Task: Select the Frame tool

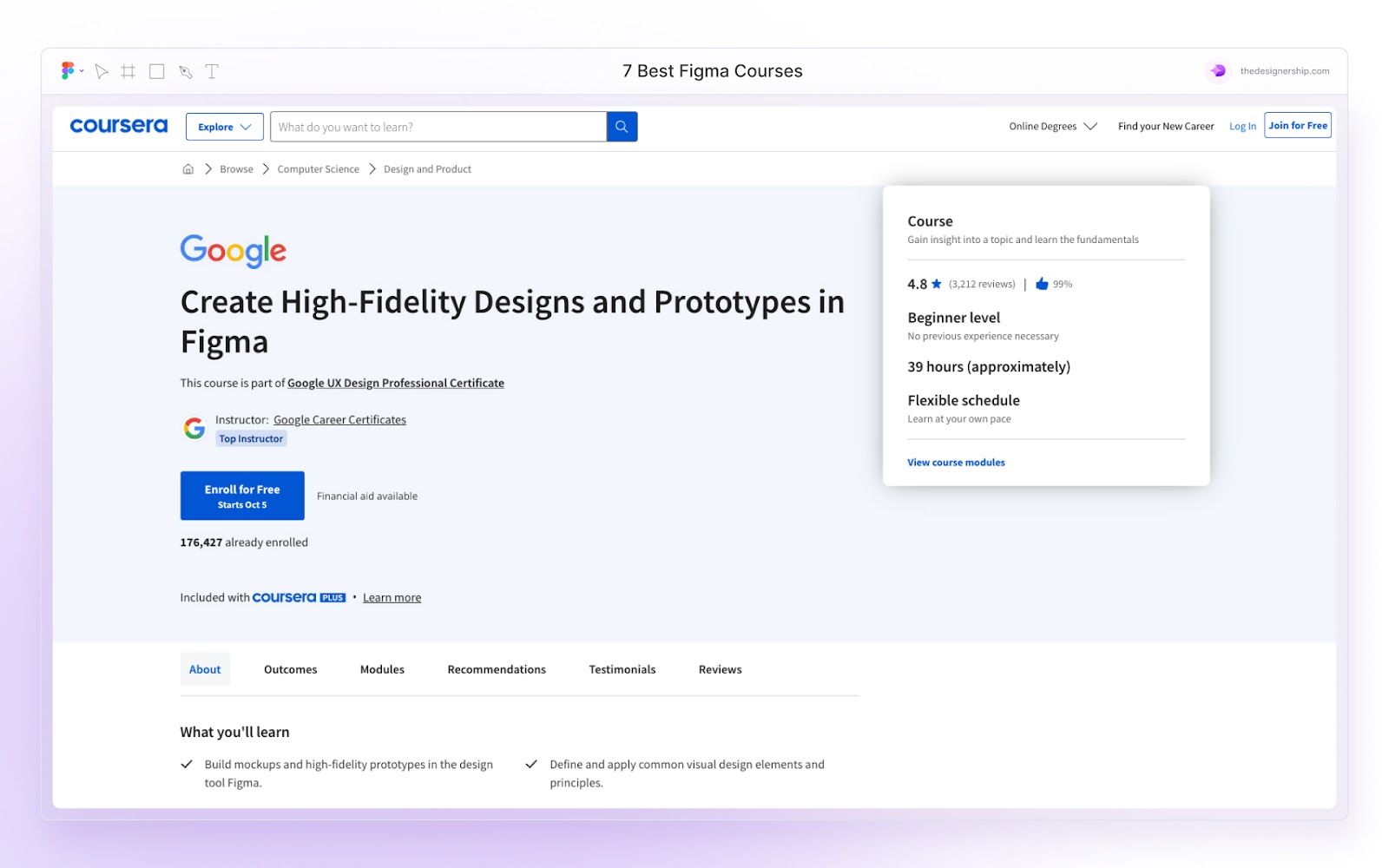Action: [x=129, y=71]
